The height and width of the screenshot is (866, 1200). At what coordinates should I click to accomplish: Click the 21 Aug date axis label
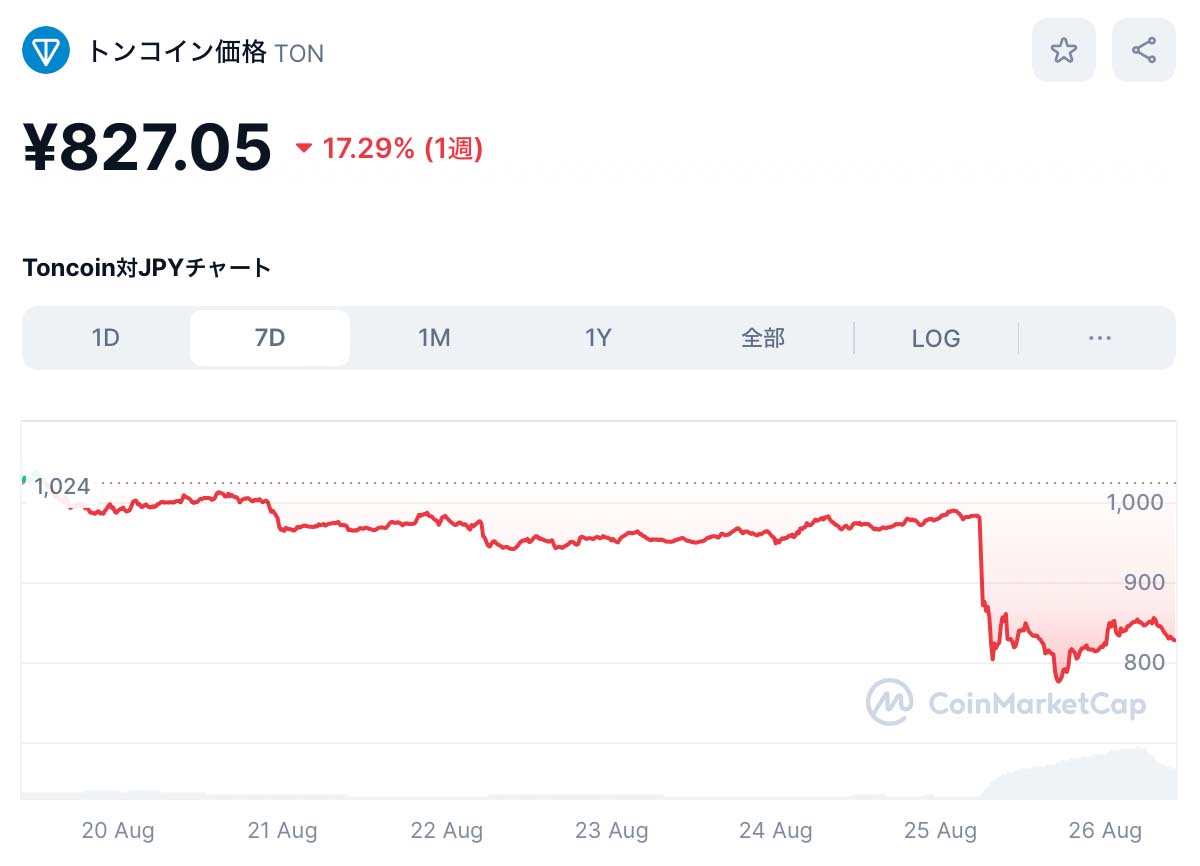pos(282,830)
